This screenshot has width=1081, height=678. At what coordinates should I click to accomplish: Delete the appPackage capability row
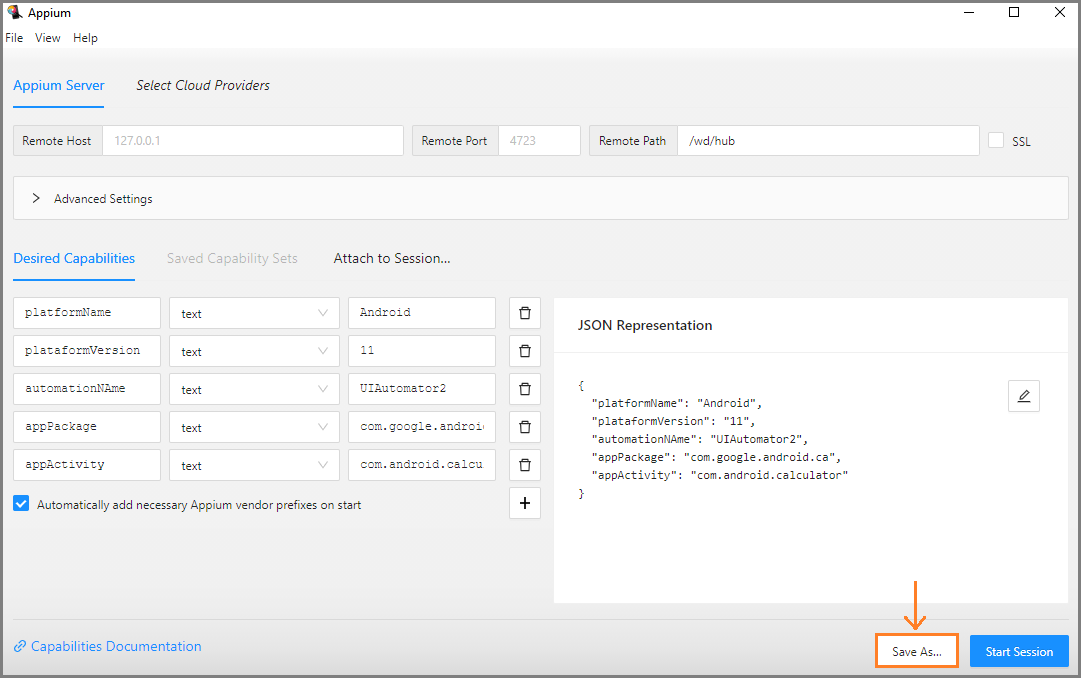click(x=524, y=427)
